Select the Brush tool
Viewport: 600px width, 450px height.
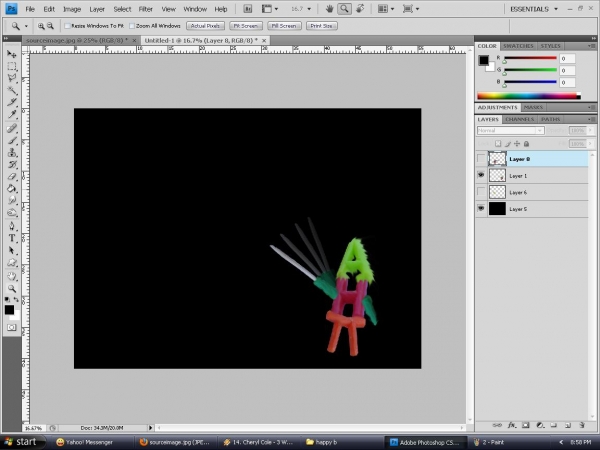(x=12, y=140)
